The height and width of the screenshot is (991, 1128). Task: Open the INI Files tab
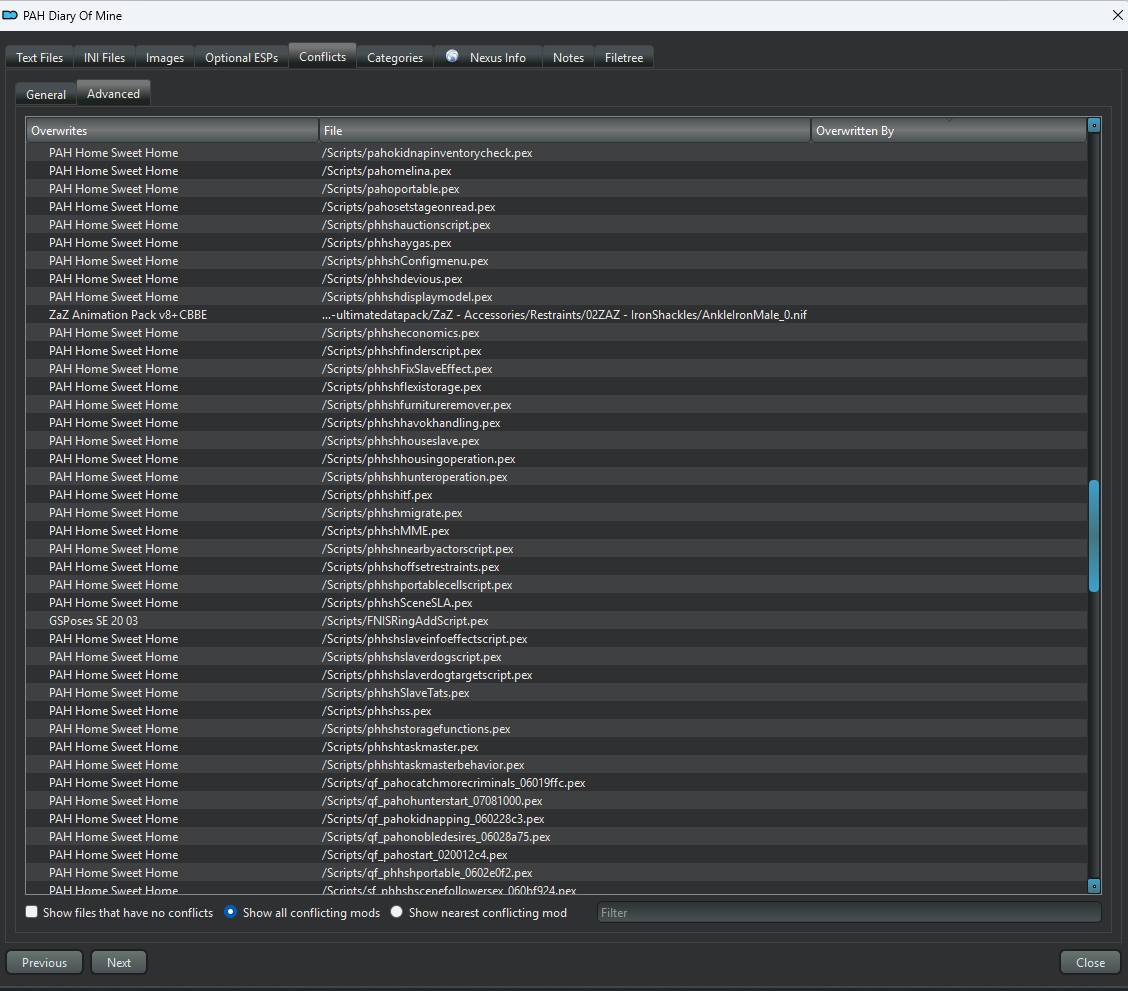click(x=104, y=58)
